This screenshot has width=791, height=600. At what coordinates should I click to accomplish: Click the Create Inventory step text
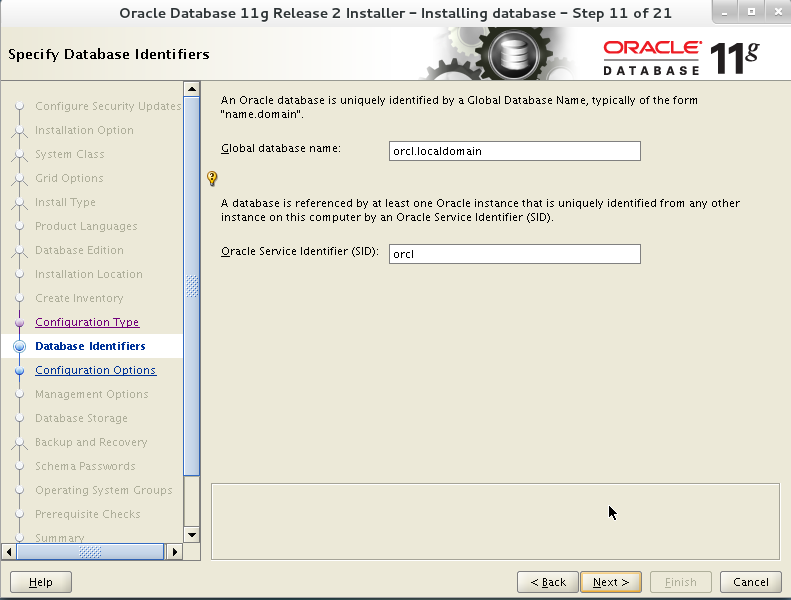click(79, 298)
